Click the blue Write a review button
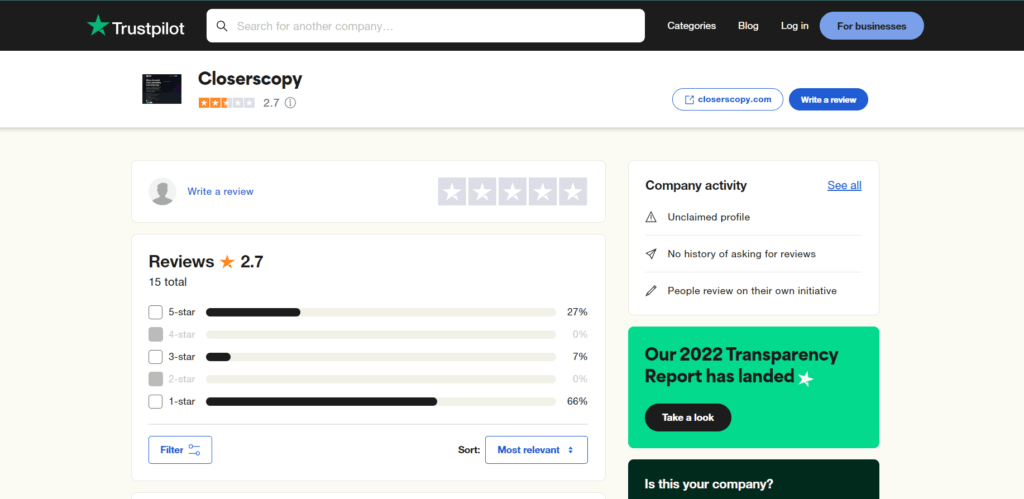This screenshot has height=499, width=1024. pos(828,99)
